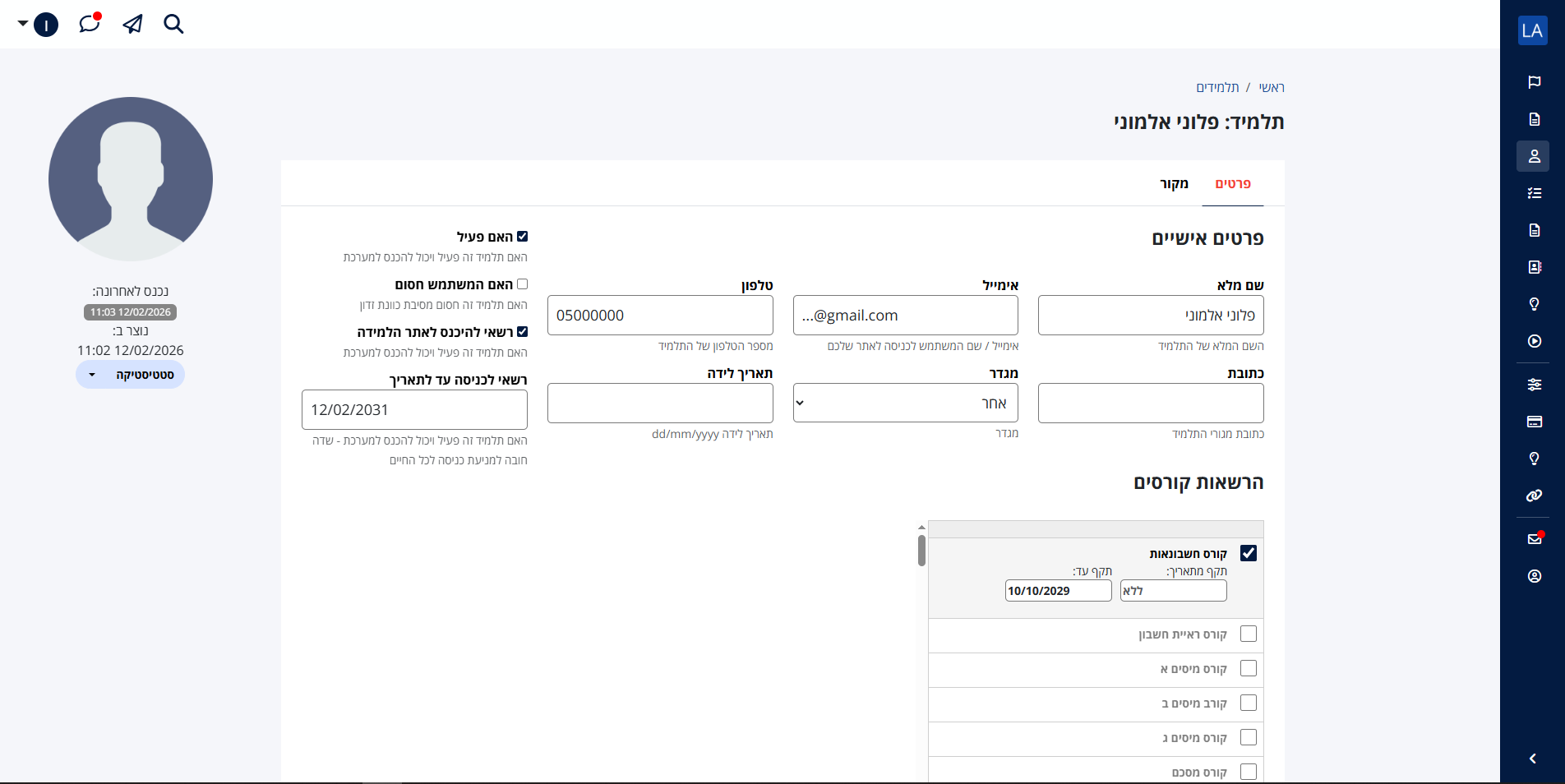Viewport: 1565px width, 784px height.
Task: Click the play circle sidebar icon
Action: [1534, 341]
